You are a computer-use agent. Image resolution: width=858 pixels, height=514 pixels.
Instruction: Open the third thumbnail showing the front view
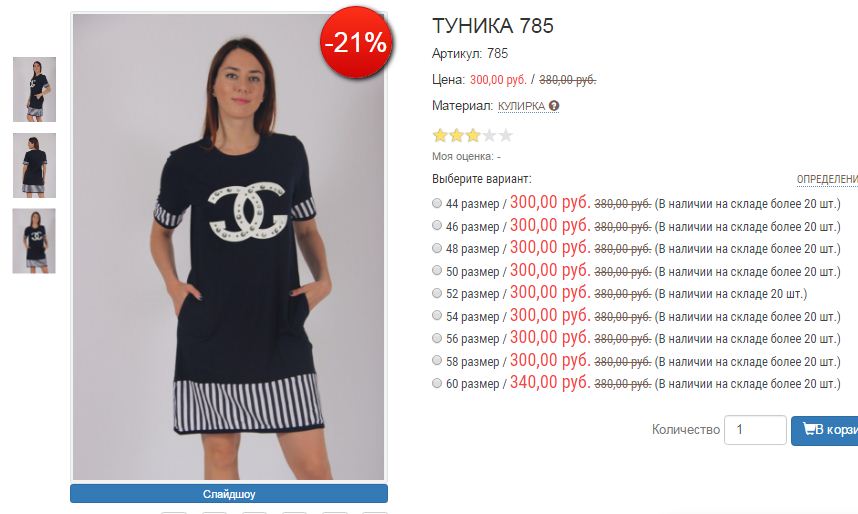tap(34, 241)
